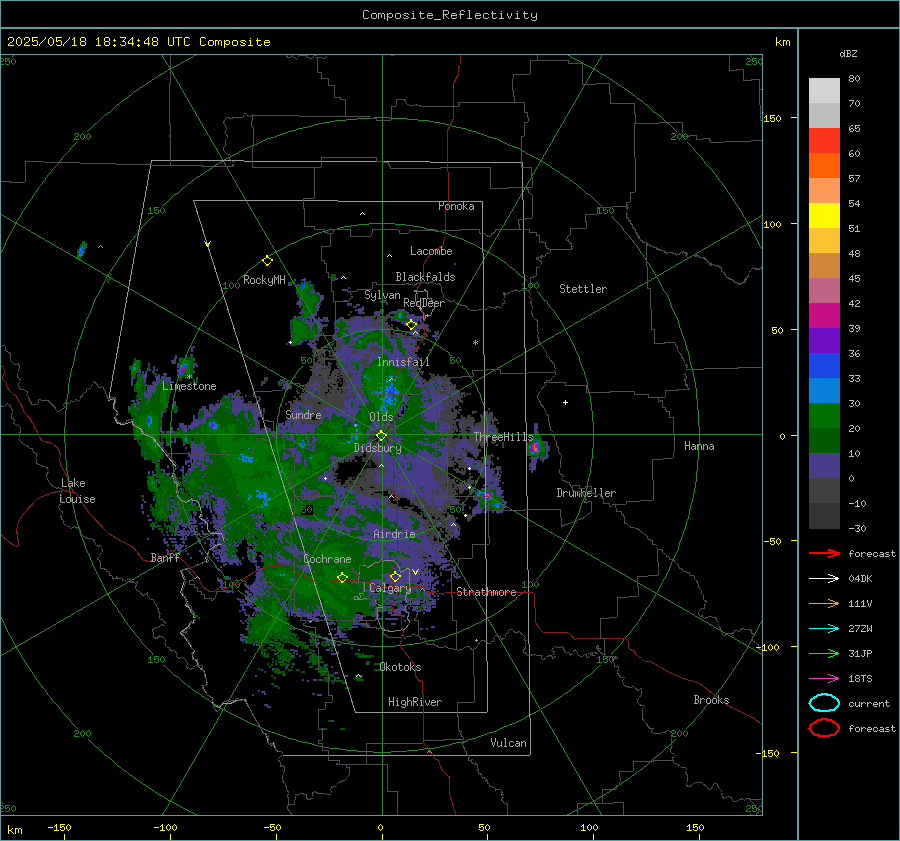900x841 pixels.
Task: Click the RockyMH label
Action: click(264, 280)
